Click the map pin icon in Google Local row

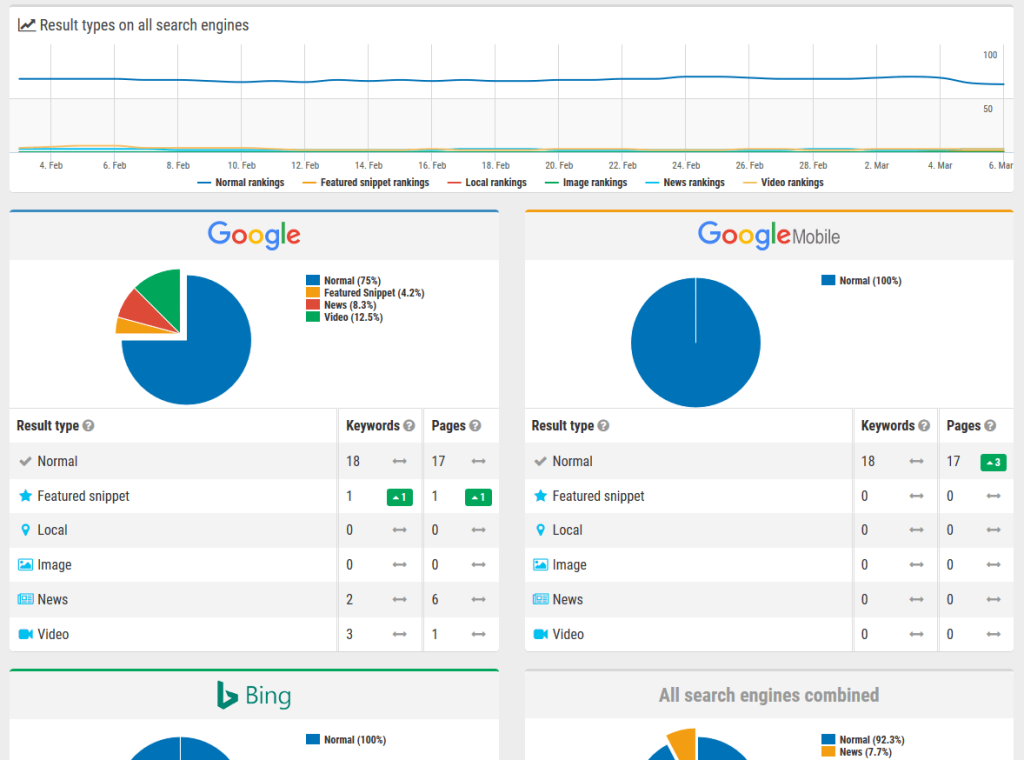point(25,530)
